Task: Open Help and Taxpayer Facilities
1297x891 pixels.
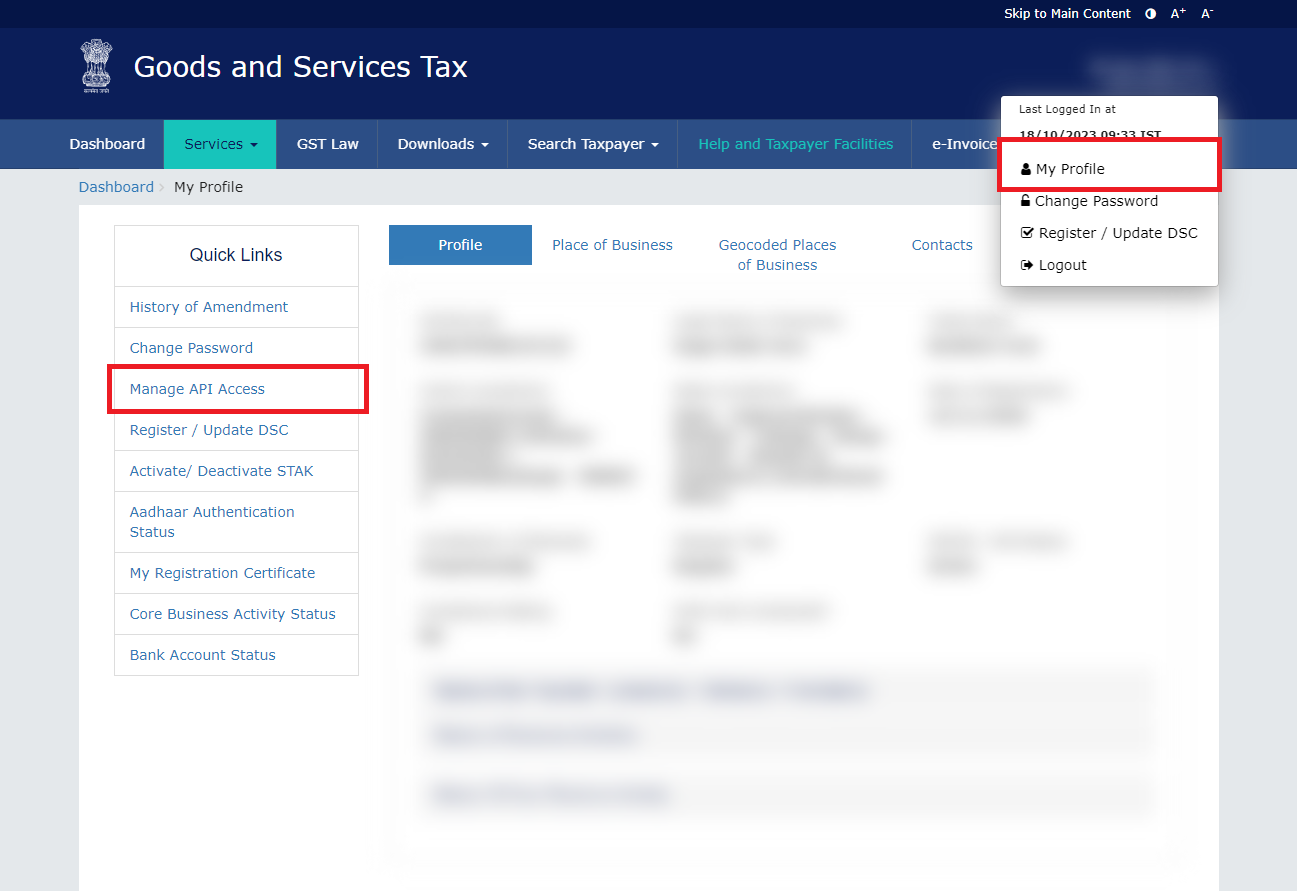Action: pos(796,144)
